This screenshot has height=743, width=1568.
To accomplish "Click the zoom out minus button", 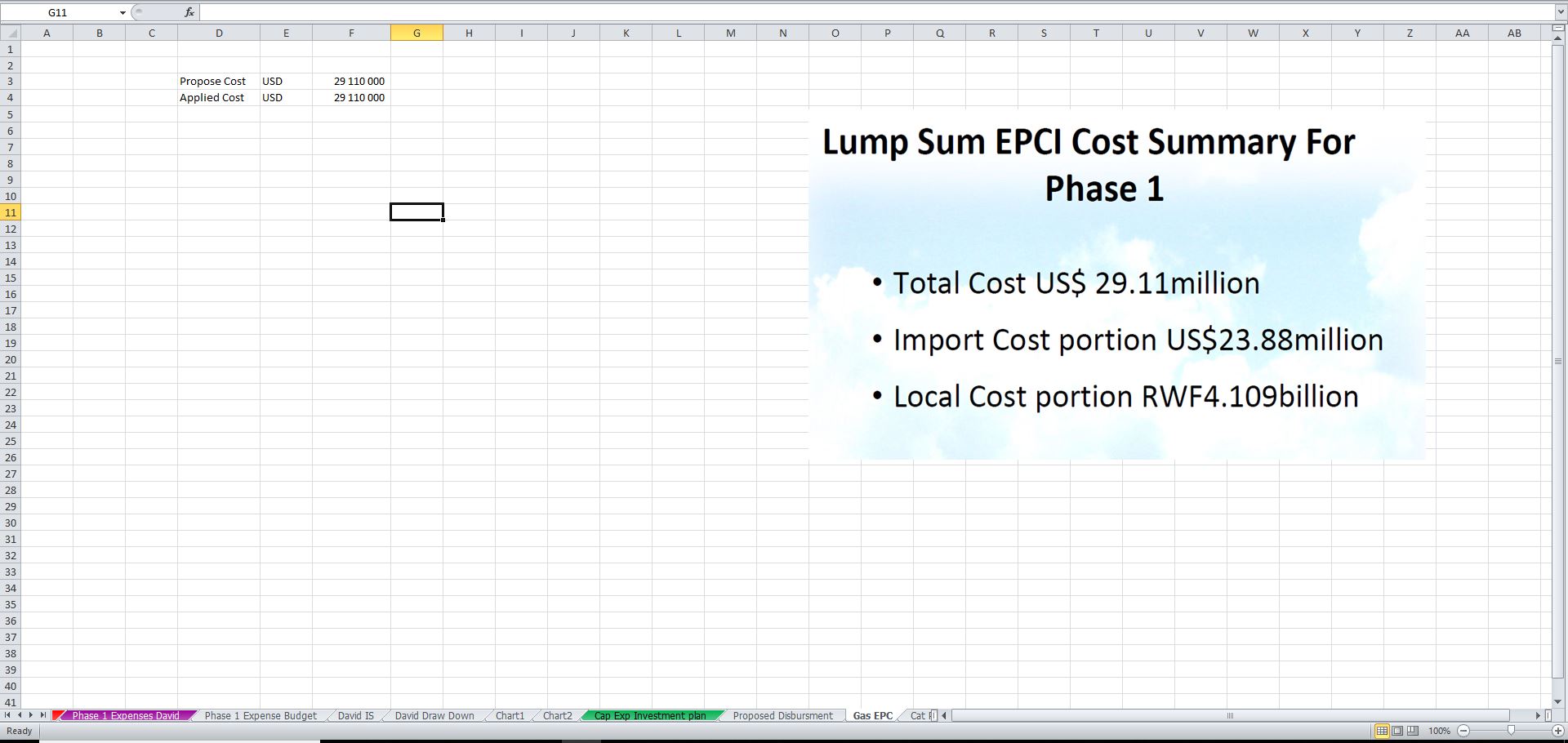I will [1463, 731].
